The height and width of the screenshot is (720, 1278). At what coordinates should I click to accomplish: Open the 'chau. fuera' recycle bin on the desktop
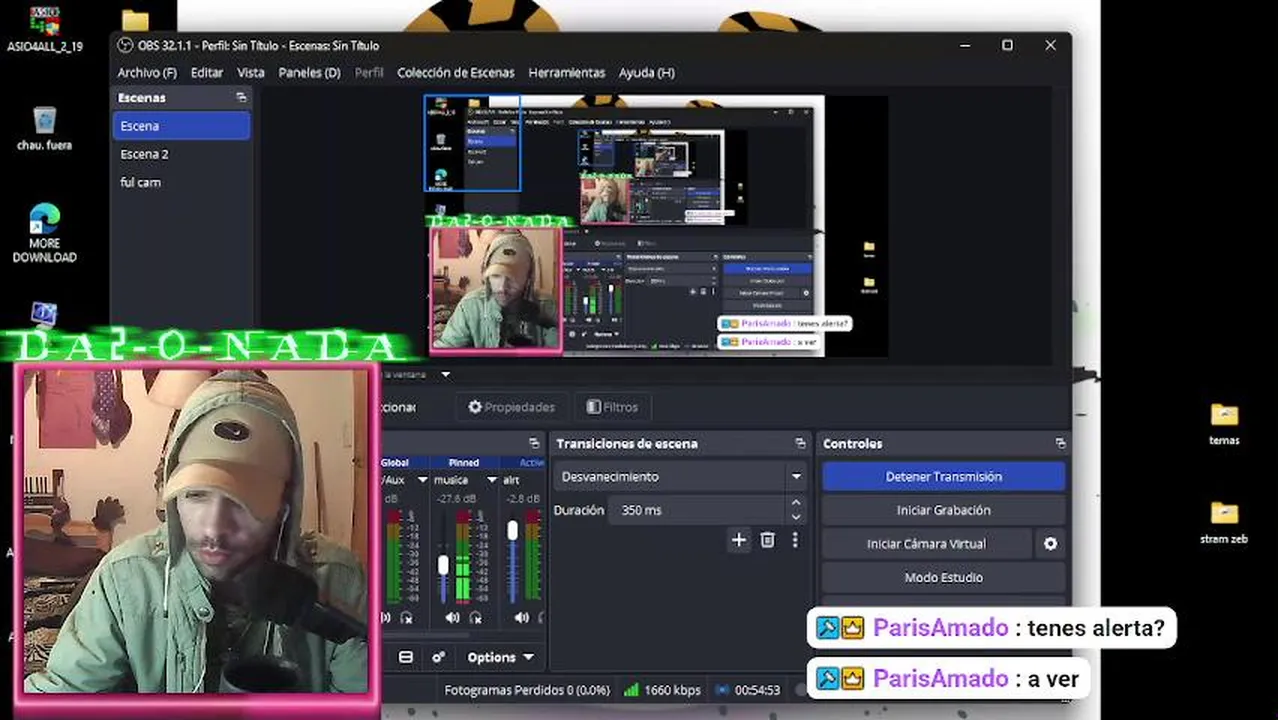pos(44,127)
